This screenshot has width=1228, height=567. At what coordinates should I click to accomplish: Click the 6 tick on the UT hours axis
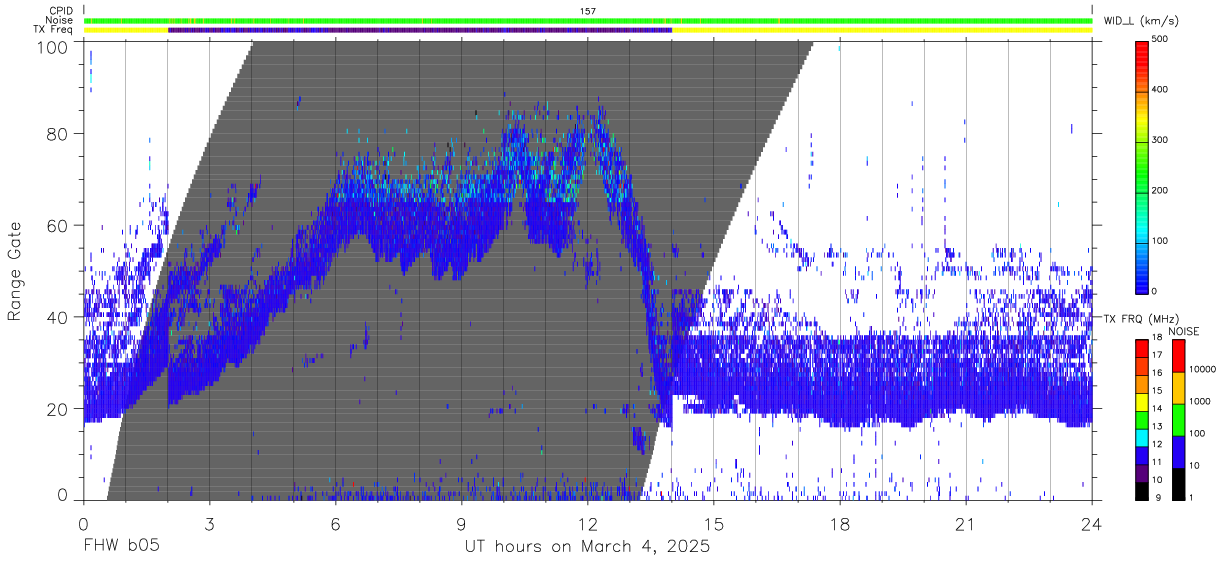pyautogui.click(x=335, y=525)
